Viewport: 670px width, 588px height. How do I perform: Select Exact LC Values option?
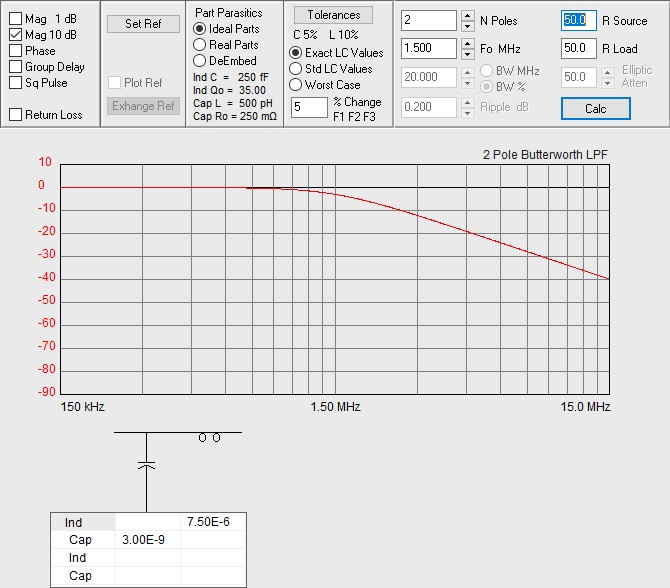295,53
